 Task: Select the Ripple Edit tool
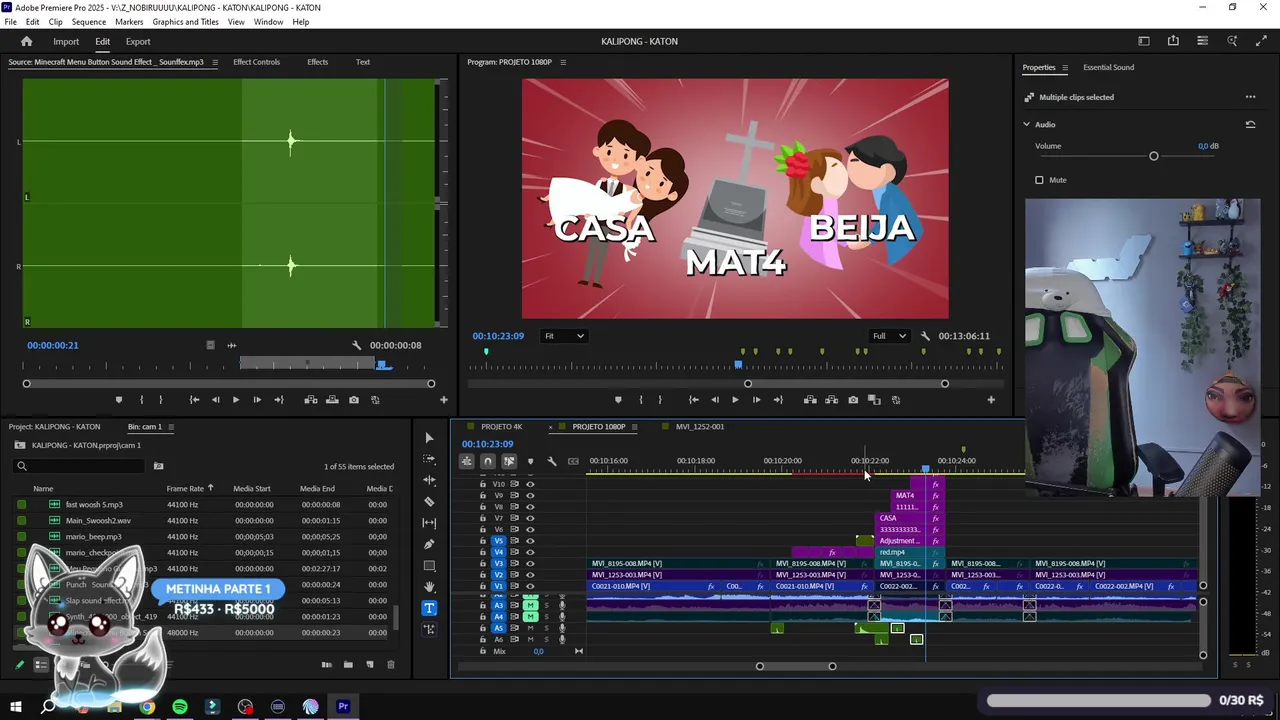(x=429, y=480)
